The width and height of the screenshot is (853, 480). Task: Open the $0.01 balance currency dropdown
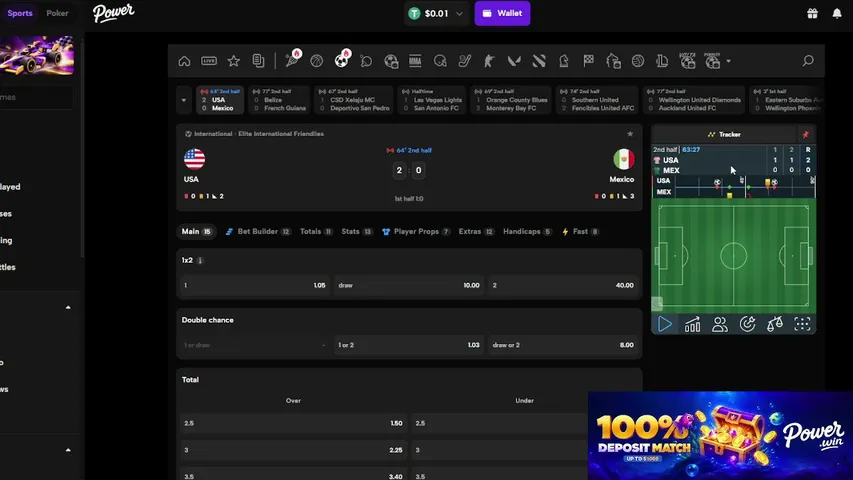[436, 14]
